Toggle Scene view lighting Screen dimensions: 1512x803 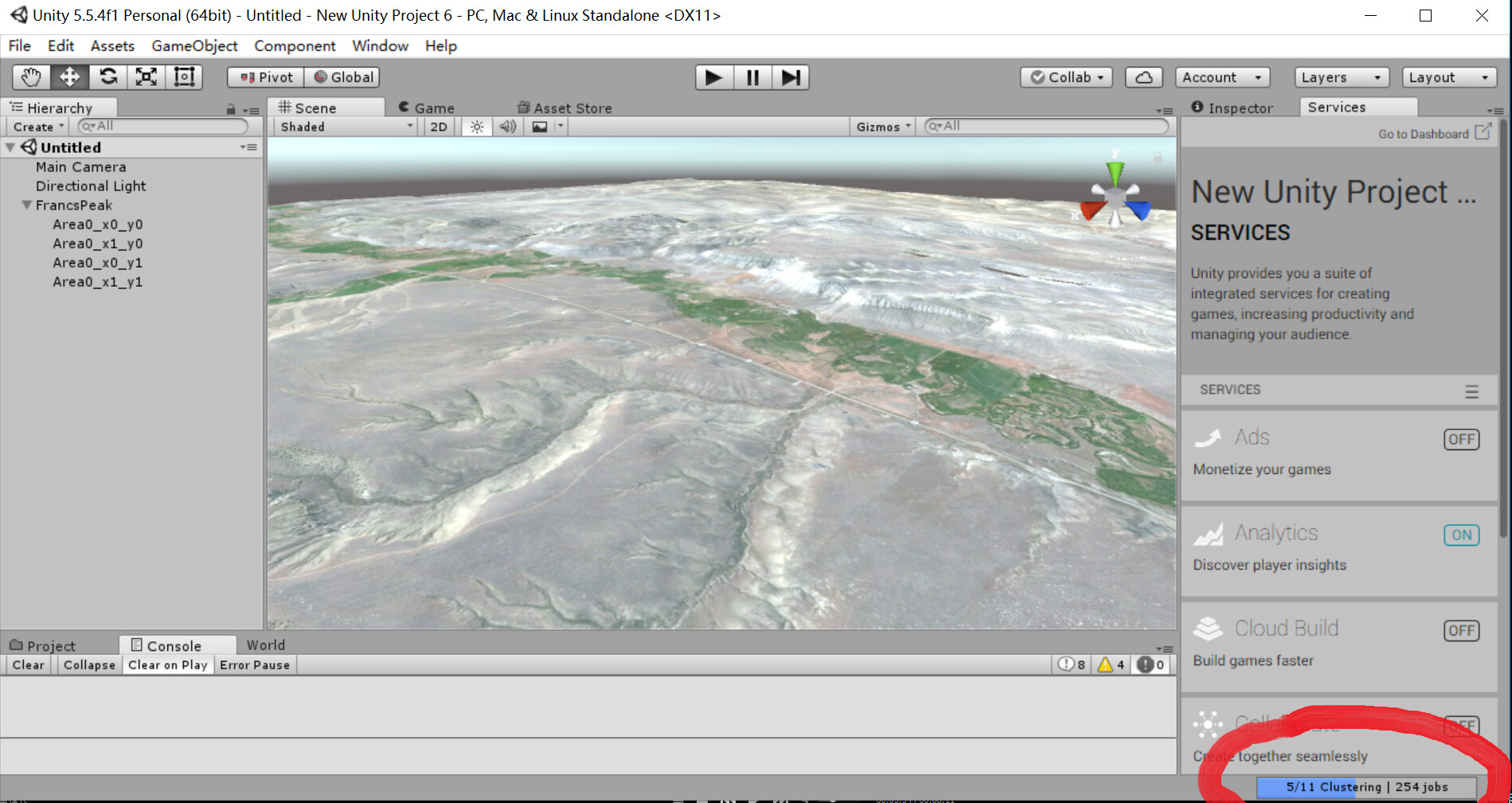475,126
